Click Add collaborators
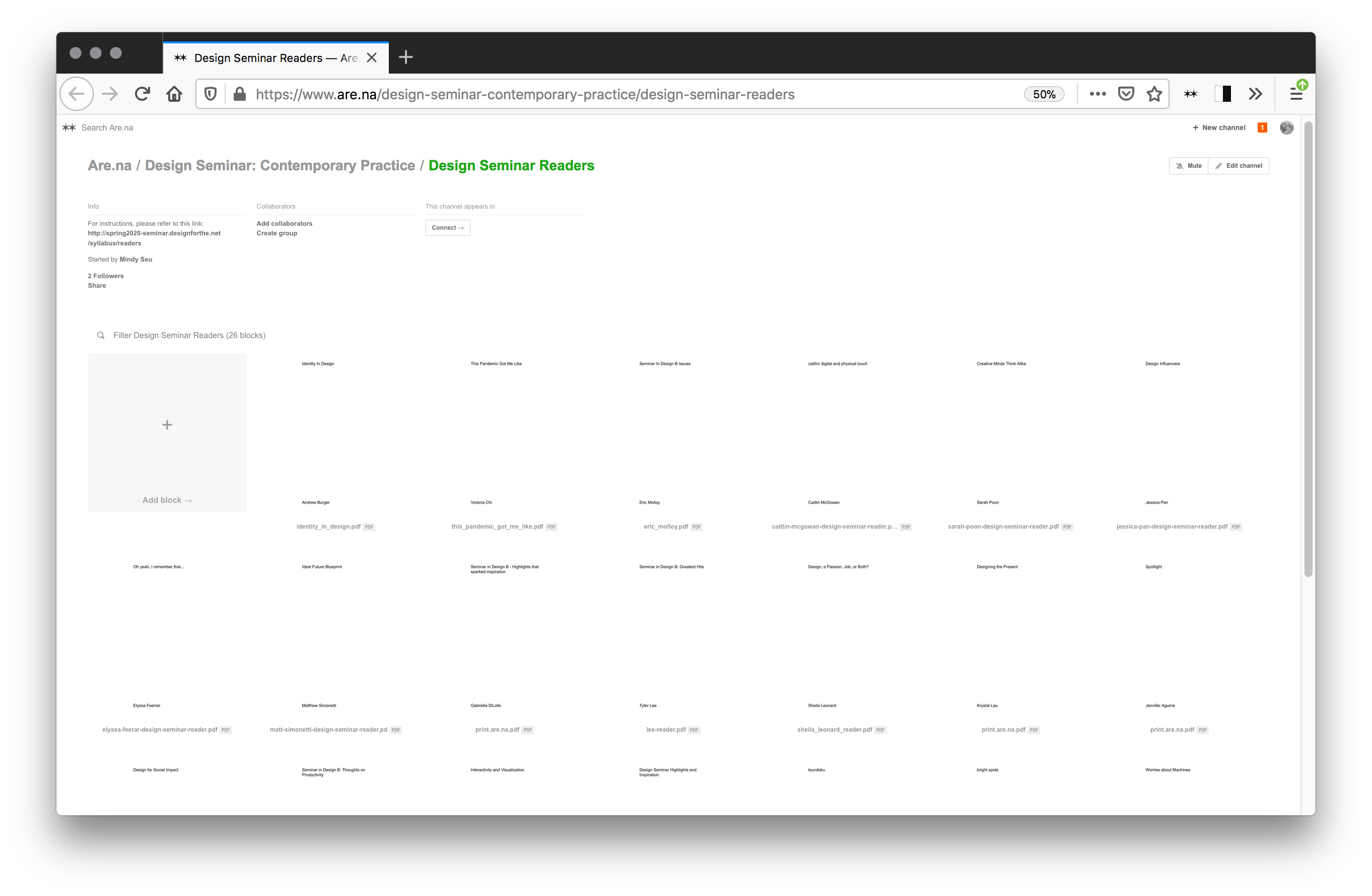The height and width of the screenshot is (896, 1372). (x=284, y=223)
